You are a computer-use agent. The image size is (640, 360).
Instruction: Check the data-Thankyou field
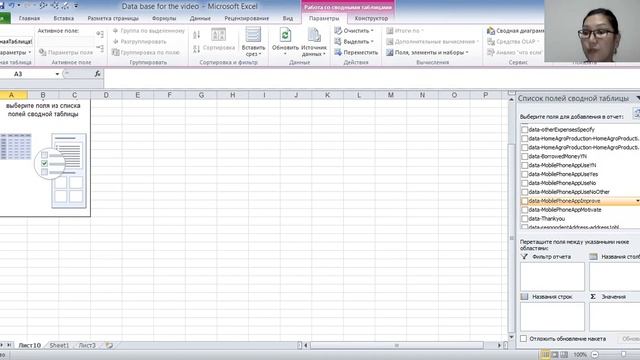[524, 219]
